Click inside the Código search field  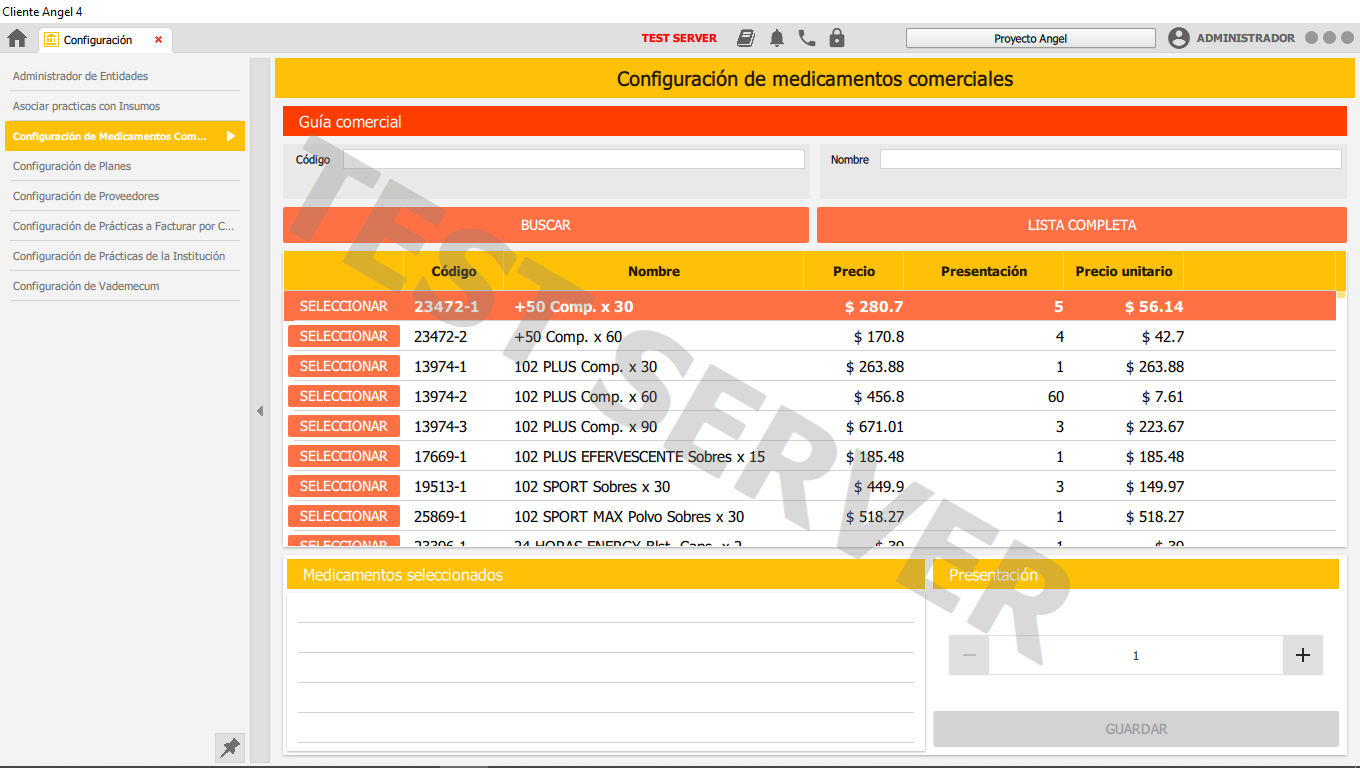point(571,158)
